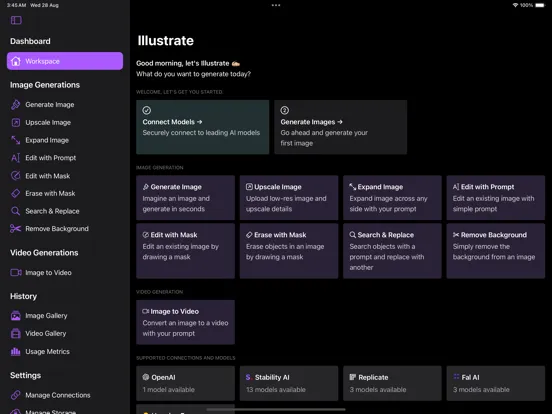The width and height of the screenshot is (552, 414).
Task: Click the Video Gallery icon in sidebar
Action: tap(15, 333)
